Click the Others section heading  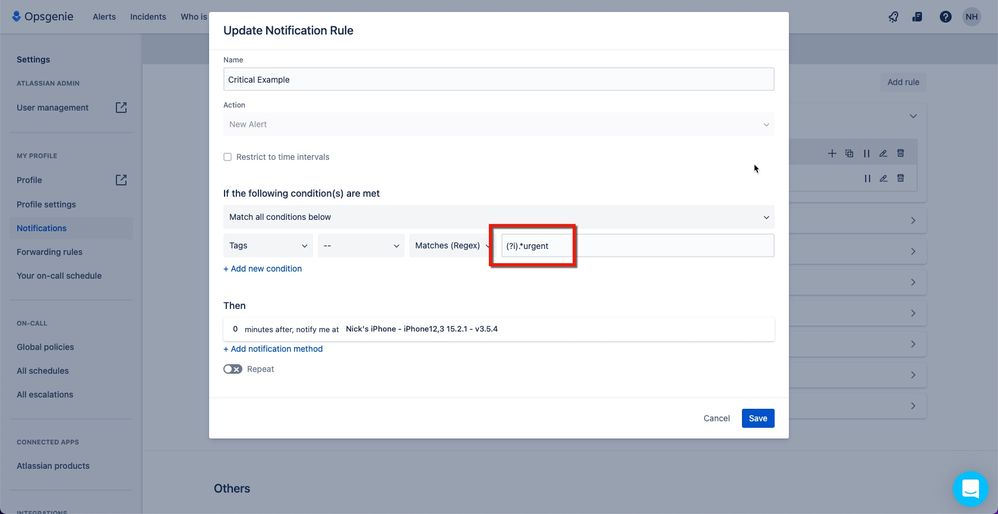point(232,488)
